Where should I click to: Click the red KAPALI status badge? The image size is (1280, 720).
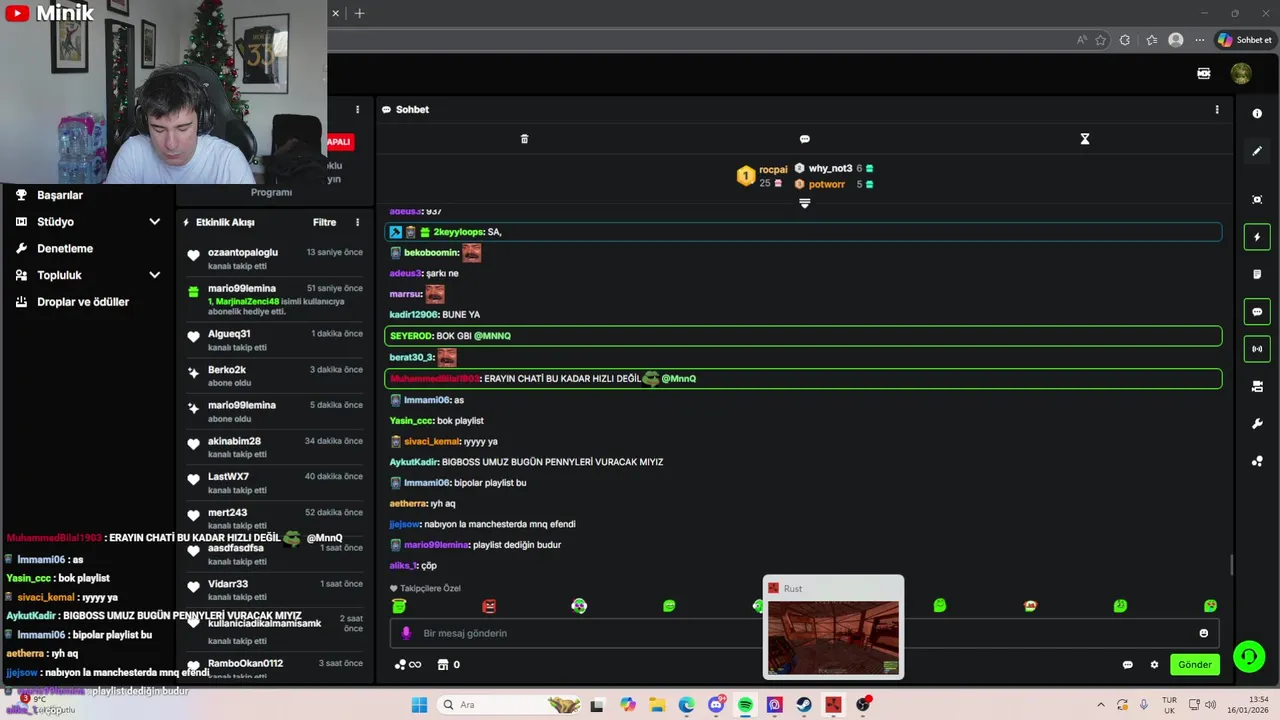pyautogui.click(x=339, y=142)
